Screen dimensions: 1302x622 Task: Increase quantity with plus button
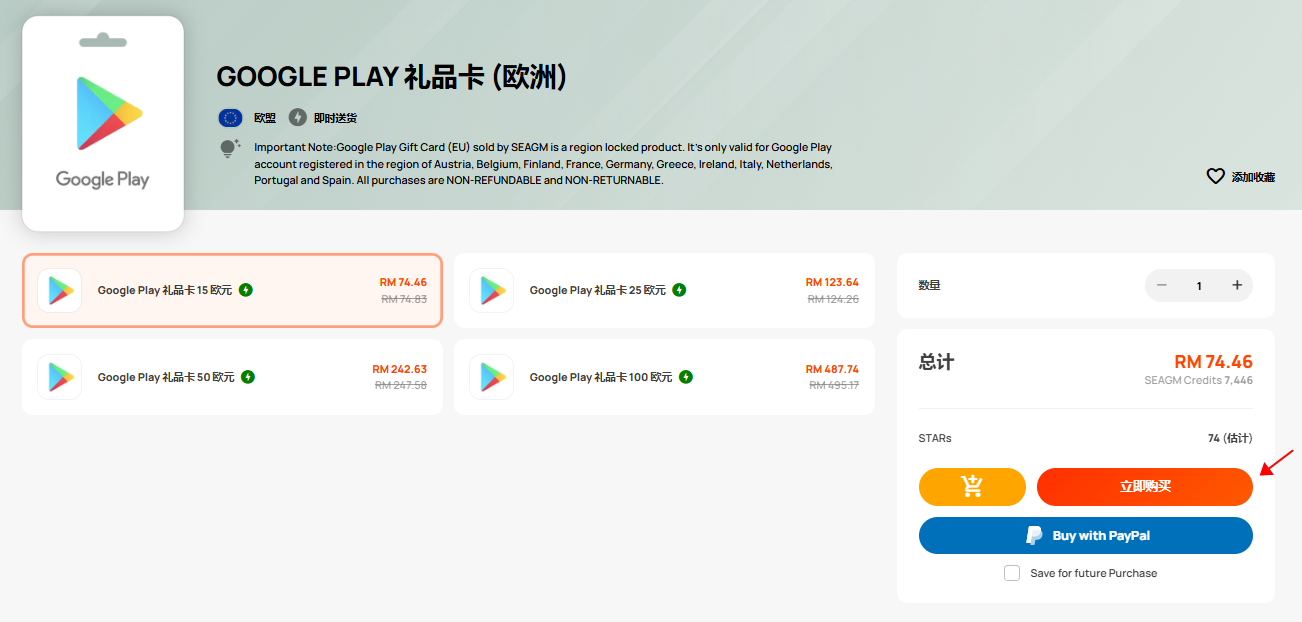pyautogui.click(x=1237, y=285)
